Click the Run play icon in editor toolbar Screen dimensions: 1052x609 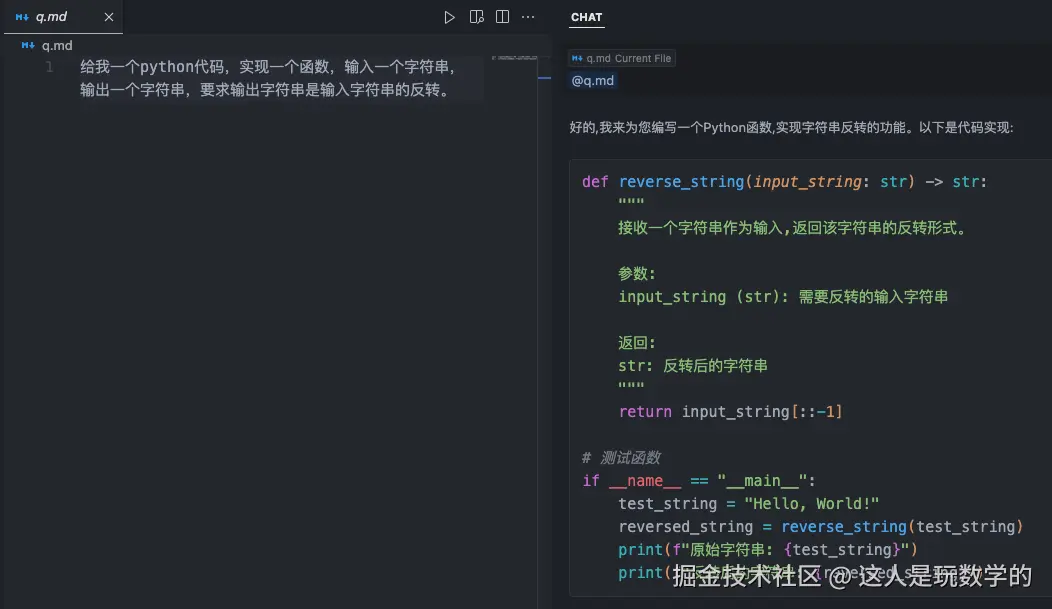click(x=449, y=17)
